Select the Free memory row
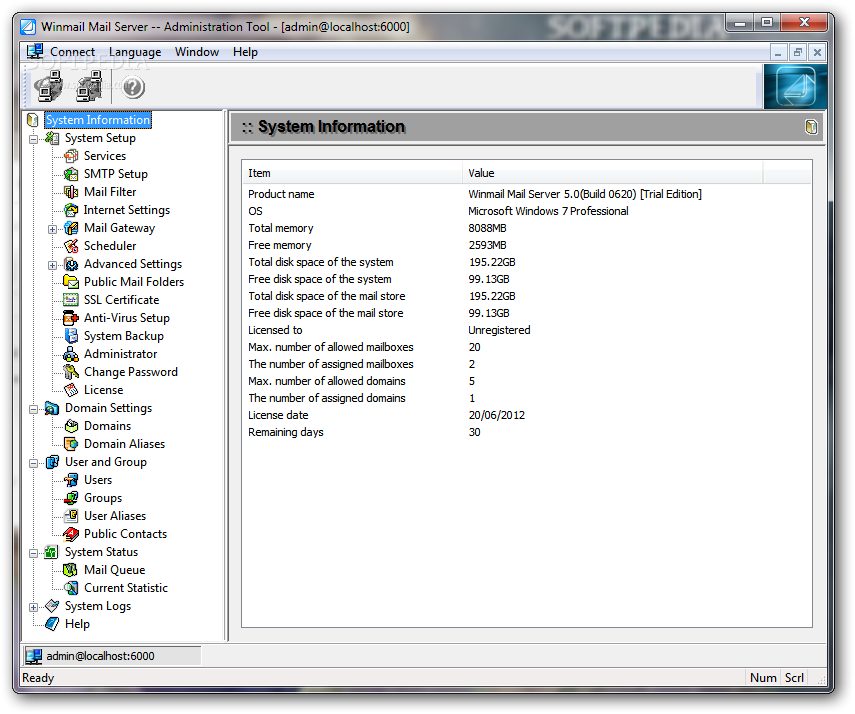 [x=526, y=245]
